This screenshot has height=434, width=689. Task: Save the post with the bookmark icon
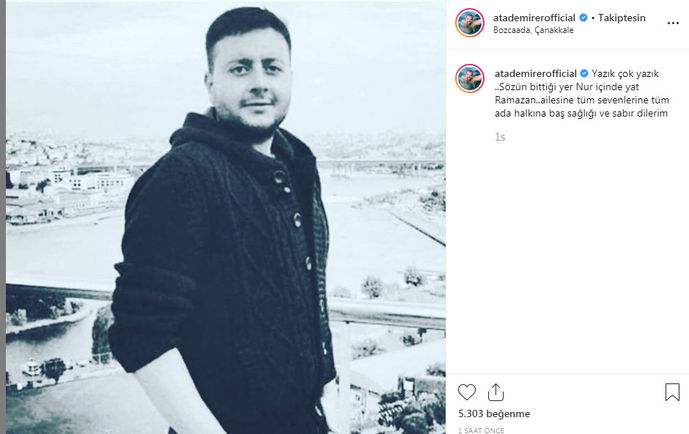pyautogui.click(x=672, y=392)
